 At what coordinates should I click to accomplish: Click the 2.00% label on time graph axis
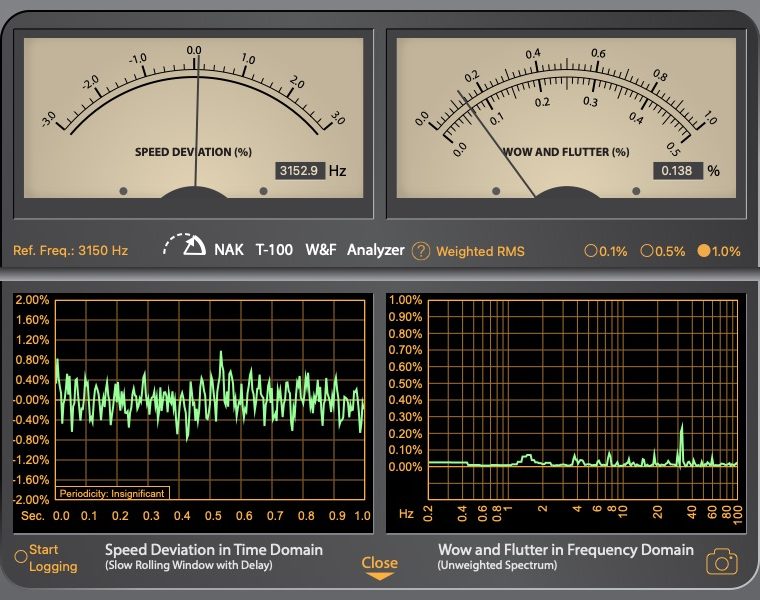tap(32, 300)
